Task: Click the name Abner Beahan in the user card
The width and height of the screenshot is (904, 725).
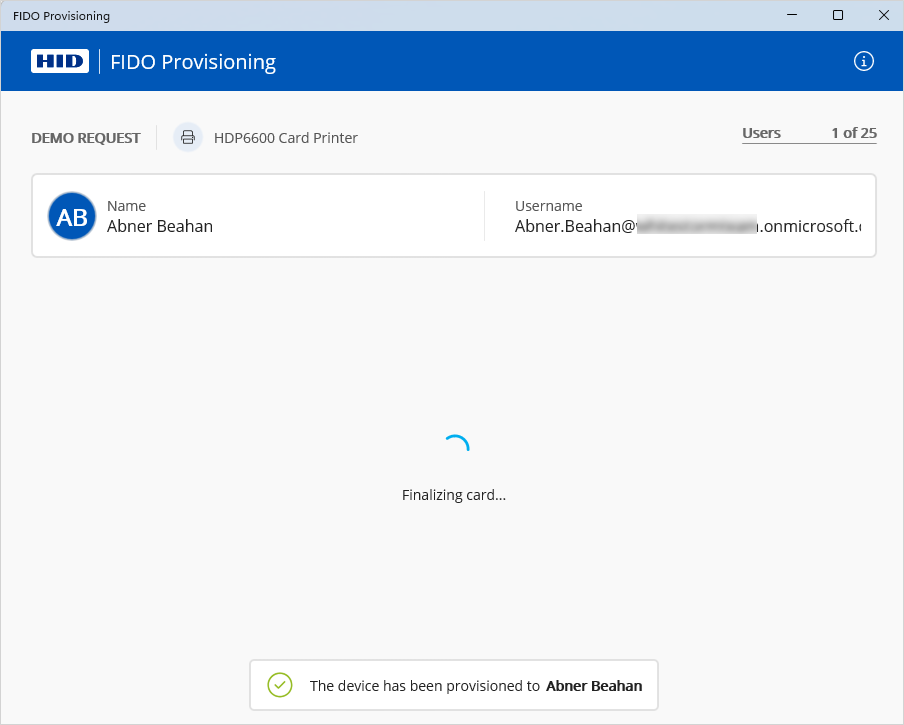Action: 160,226
